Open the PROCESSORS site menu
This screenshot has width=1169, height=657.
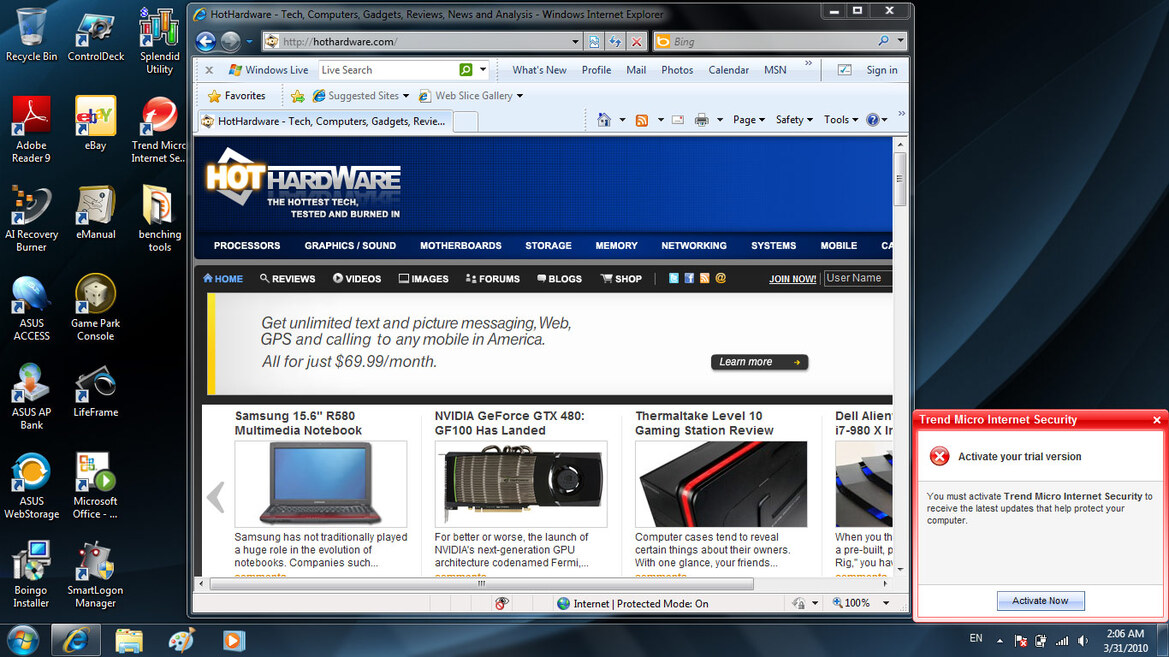[x=247, y=245]
